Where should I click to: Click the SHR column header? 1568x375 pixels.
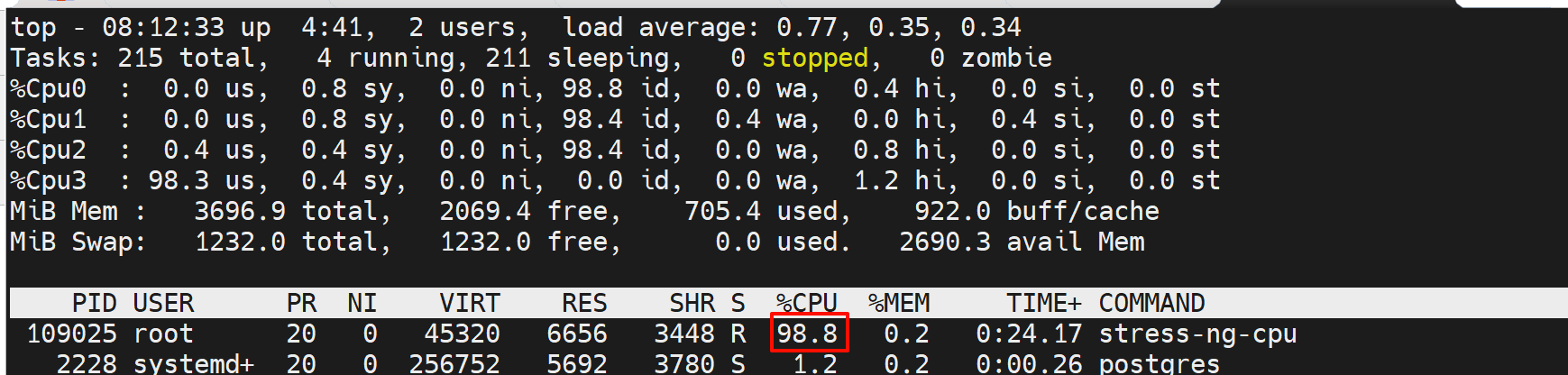pyautogui.click(x=692, y=303)
